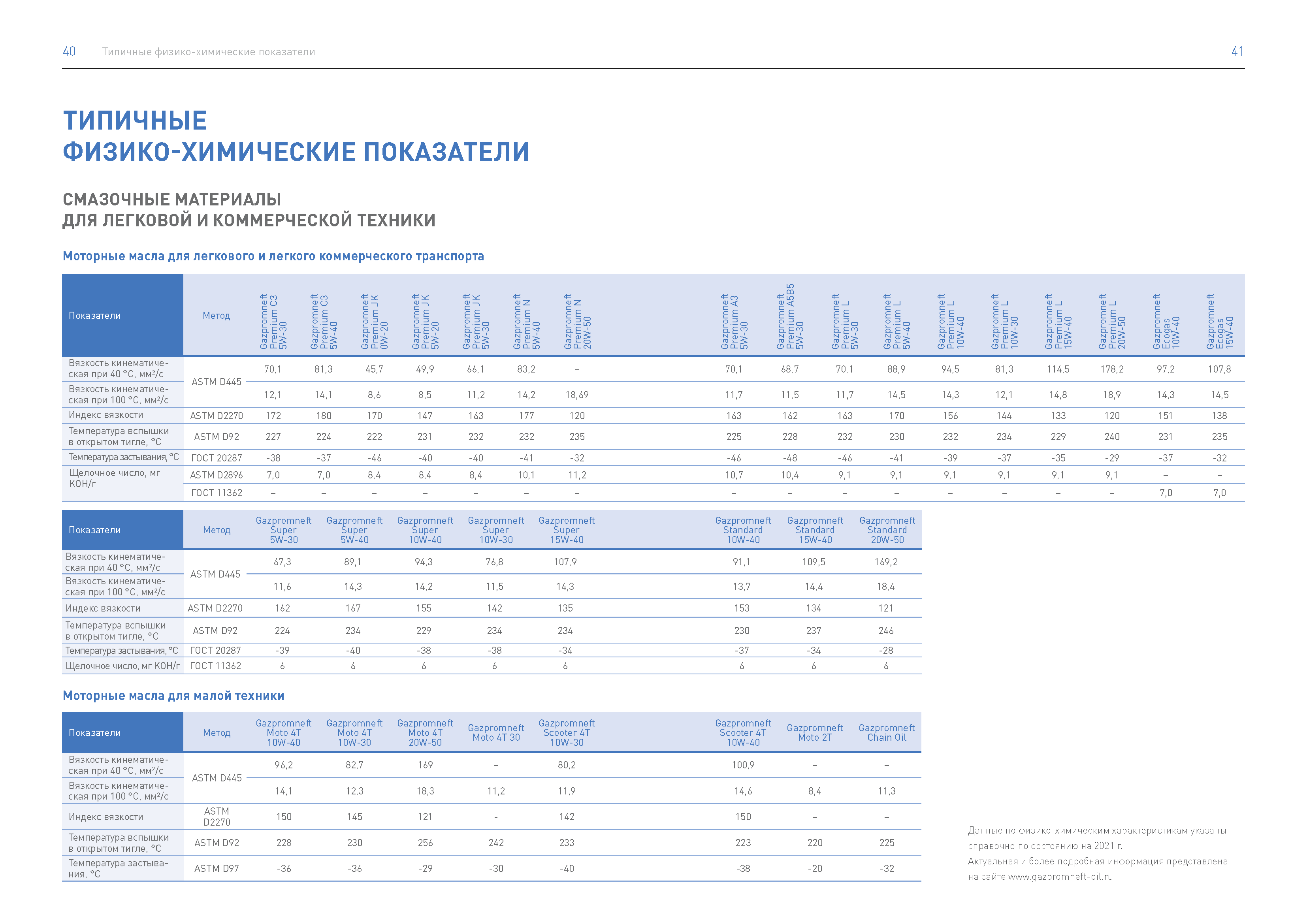Click pour point value '-28'

(x=886, y=650)
